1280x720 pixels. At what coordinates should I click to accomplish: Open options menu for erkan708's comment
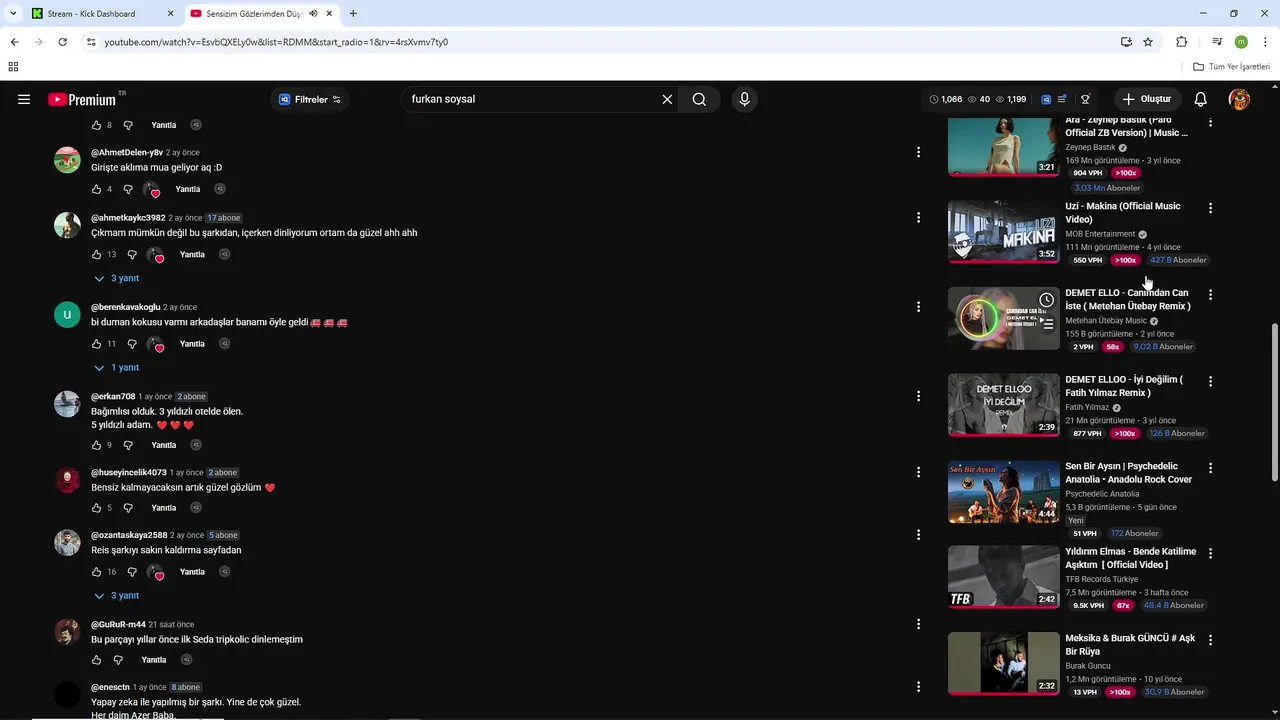coord(918,397)
